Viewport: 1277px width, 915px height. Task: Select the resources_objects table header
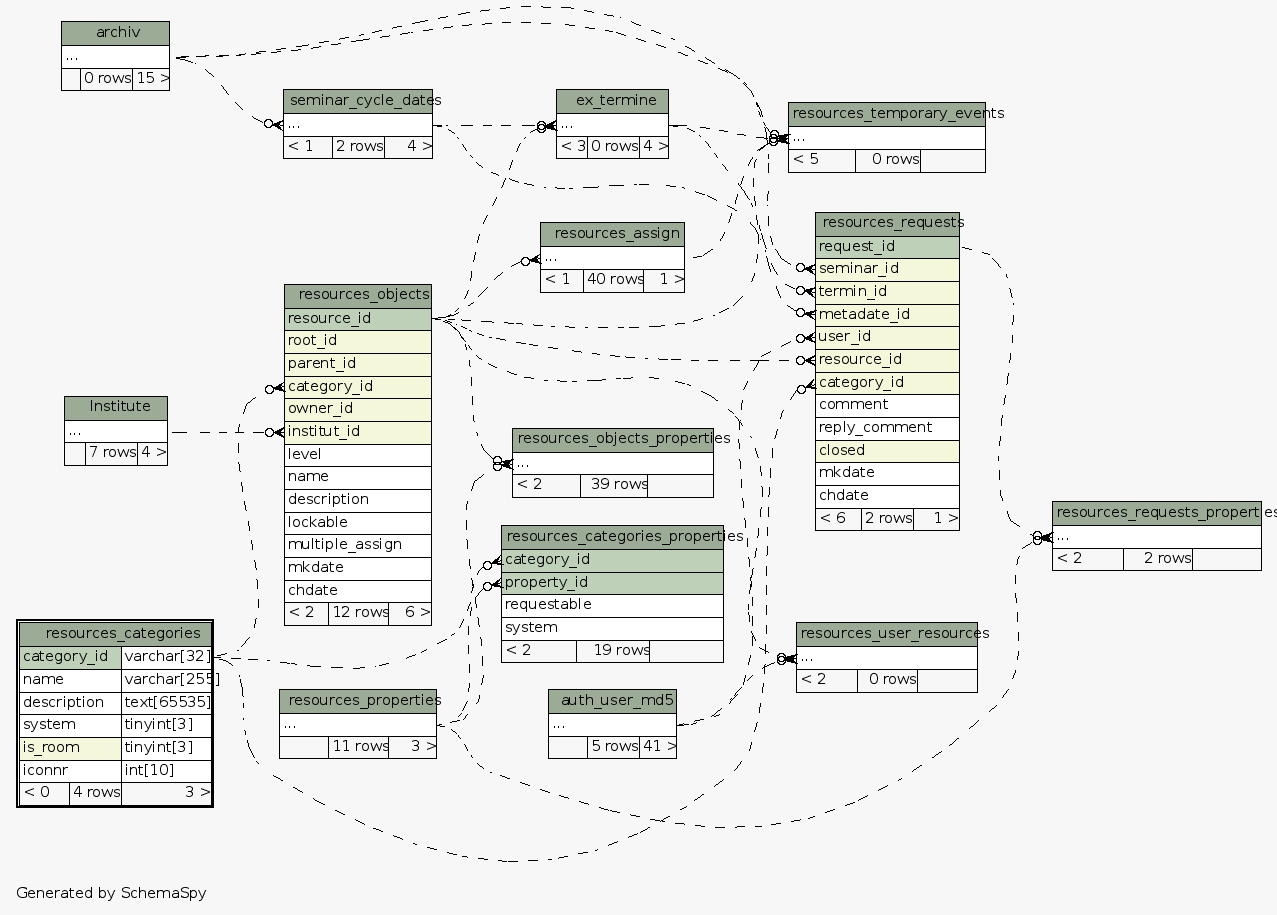tap(358, 296)
